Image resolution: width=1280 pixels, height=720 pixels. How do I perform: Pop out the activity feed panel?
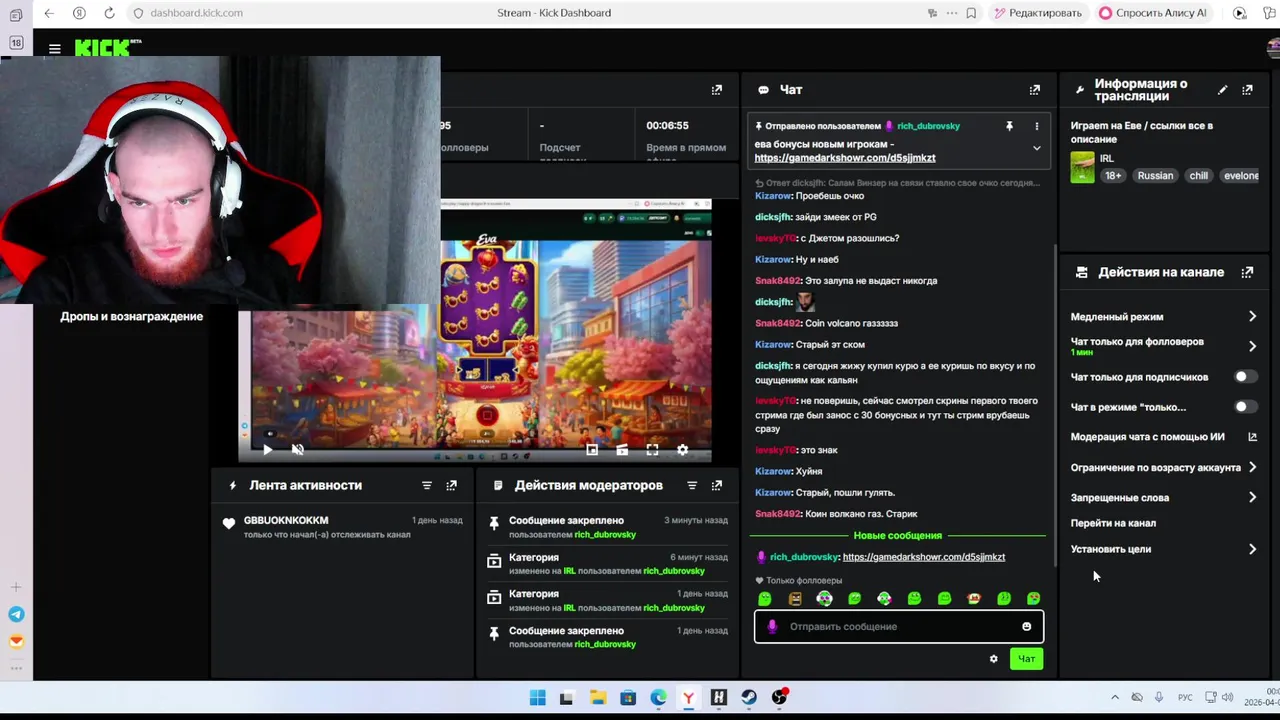point(452,485)
